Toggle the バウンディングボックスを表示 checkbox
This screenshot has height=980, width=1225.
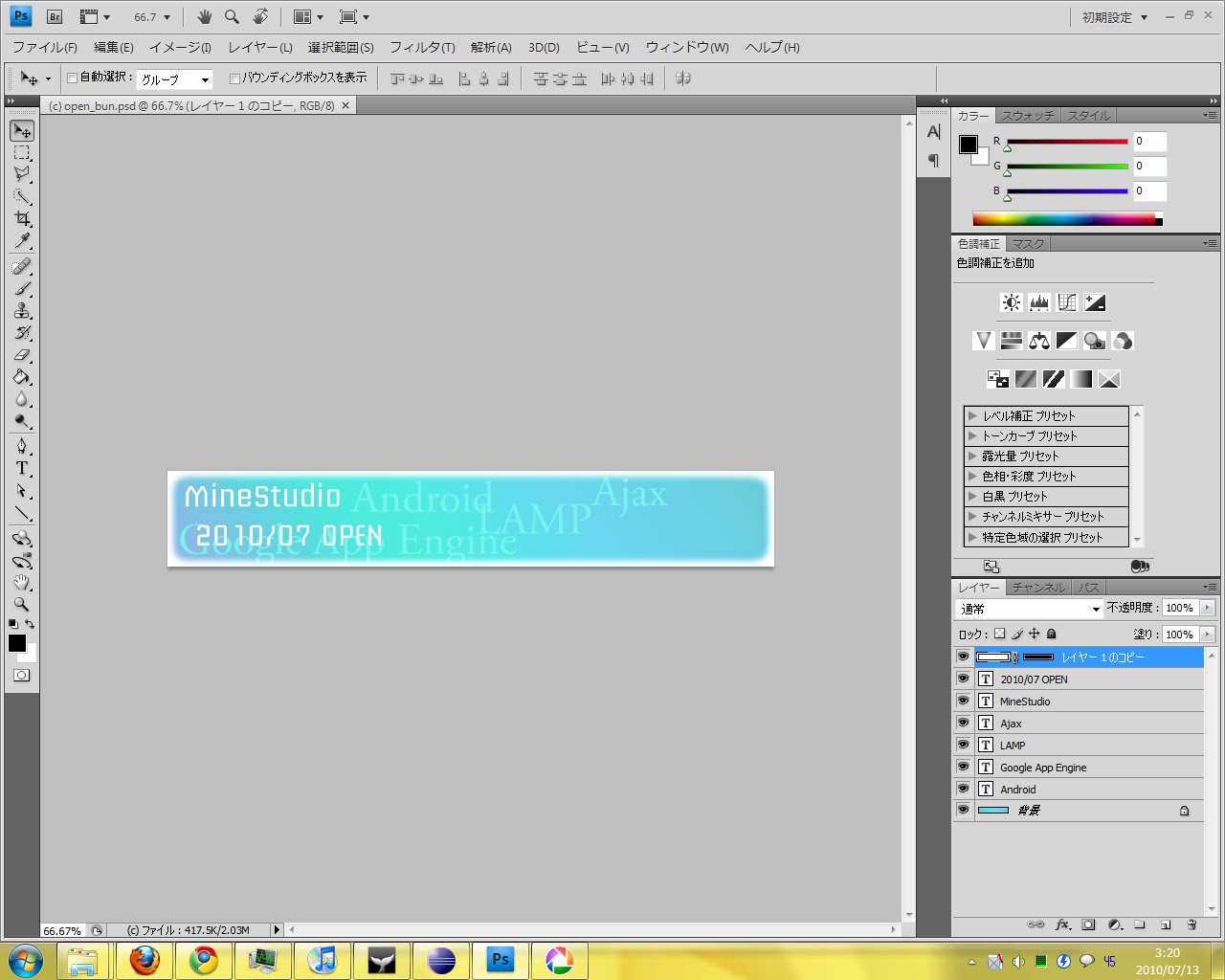234,78
